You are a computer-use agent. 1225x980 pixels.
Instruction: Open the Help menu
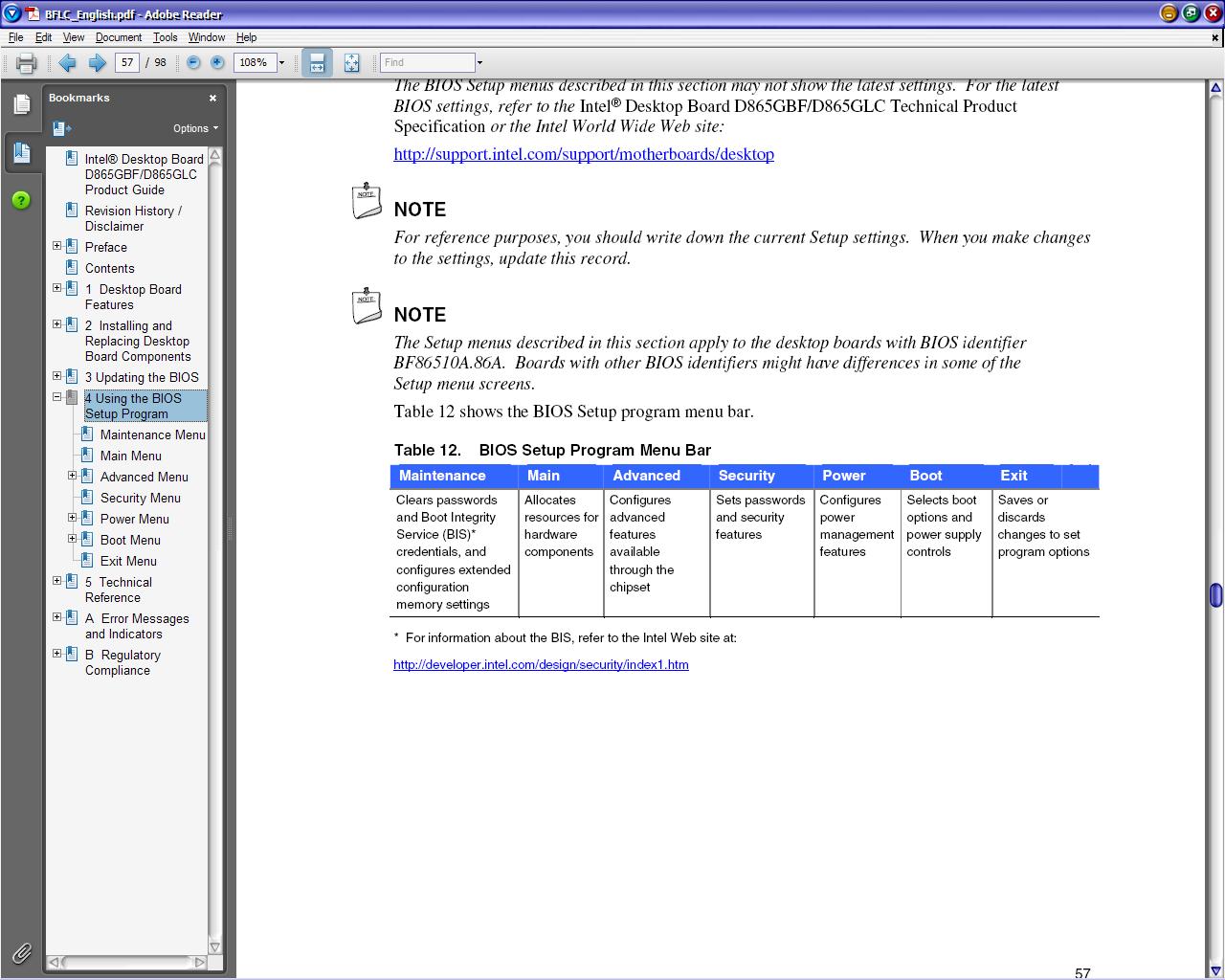[246, 37]
